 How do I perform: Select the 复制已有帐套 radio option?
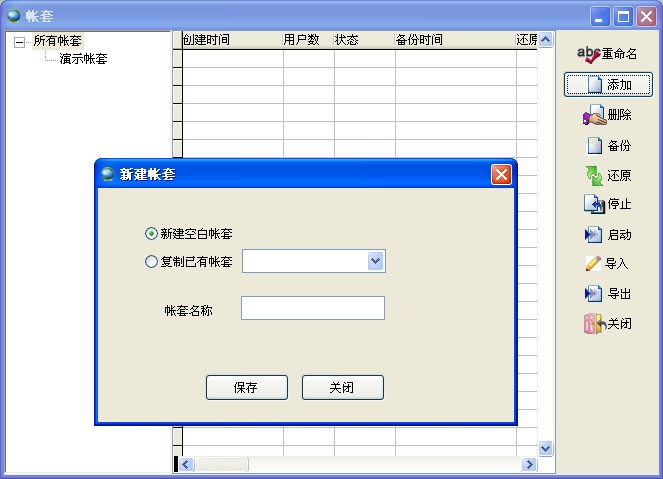[152, 262]
